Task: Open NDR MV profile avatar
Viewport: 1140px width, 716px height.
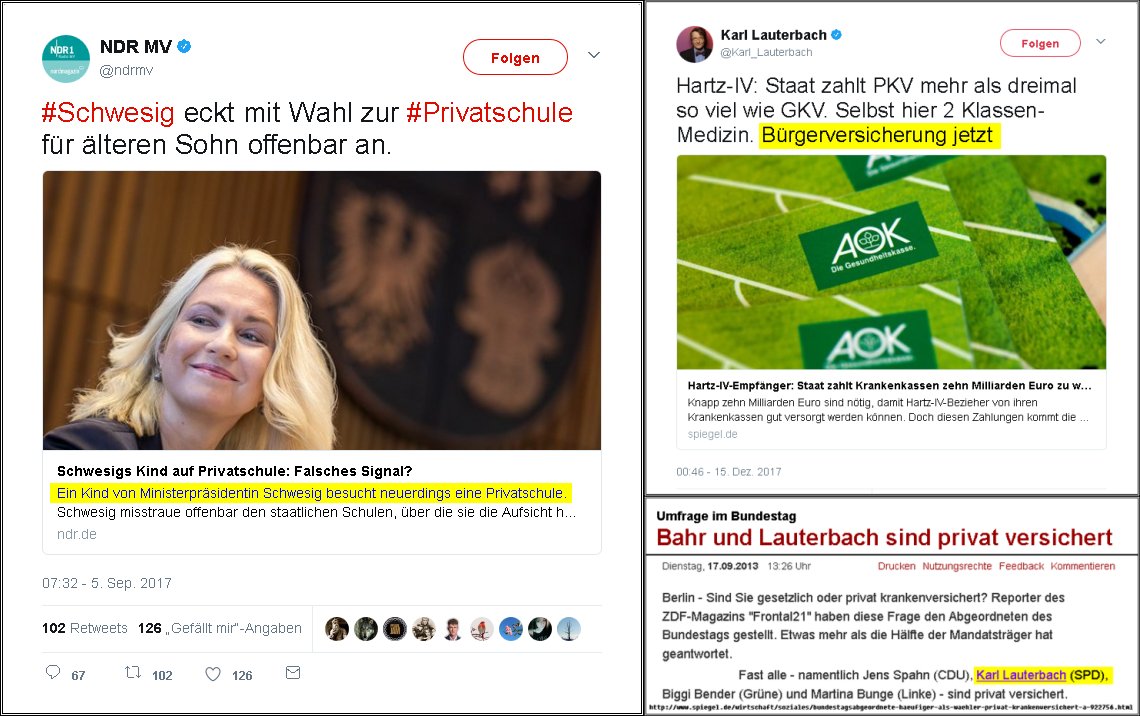Action: click(x=65, y=58)
